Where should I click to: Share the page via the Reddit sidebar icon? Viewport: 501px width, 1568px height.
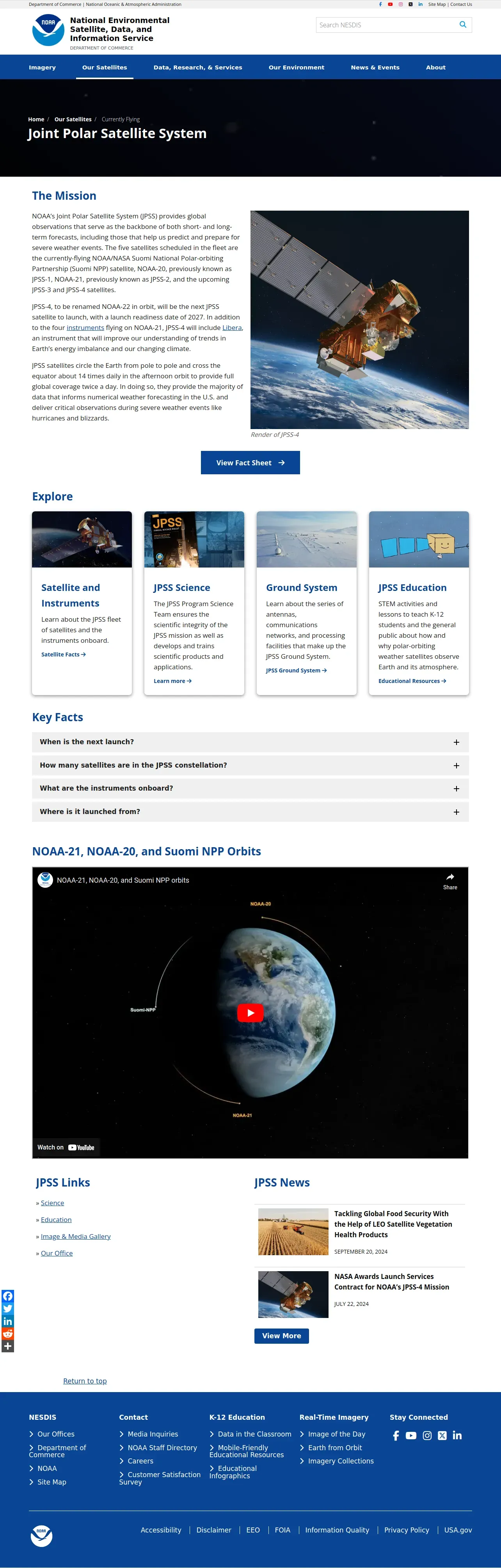pyautogui.click(x=7, y=1334)
